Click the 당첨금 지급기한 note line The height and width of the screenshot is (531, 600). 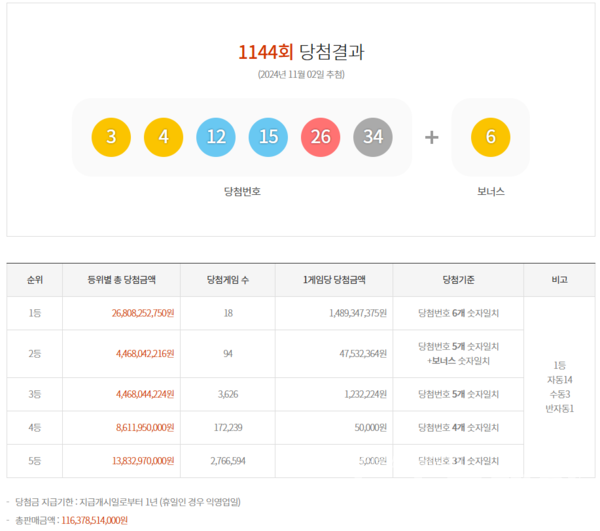128,502
